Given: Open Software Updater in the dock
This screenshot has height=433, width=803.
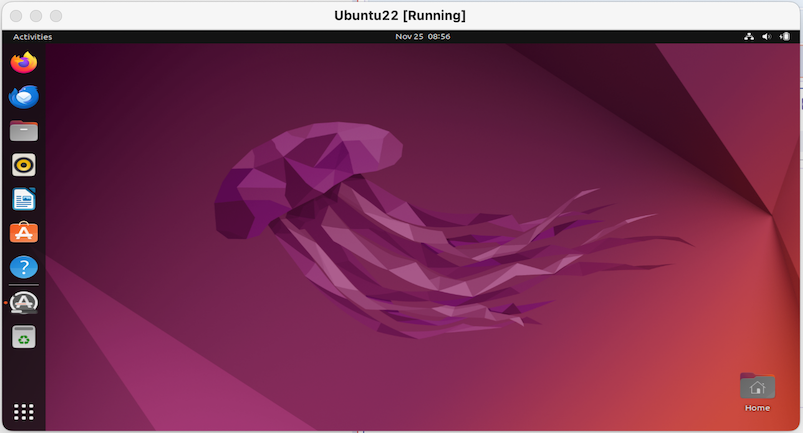Looking at the screenshot, I should (x=24, y=302).
